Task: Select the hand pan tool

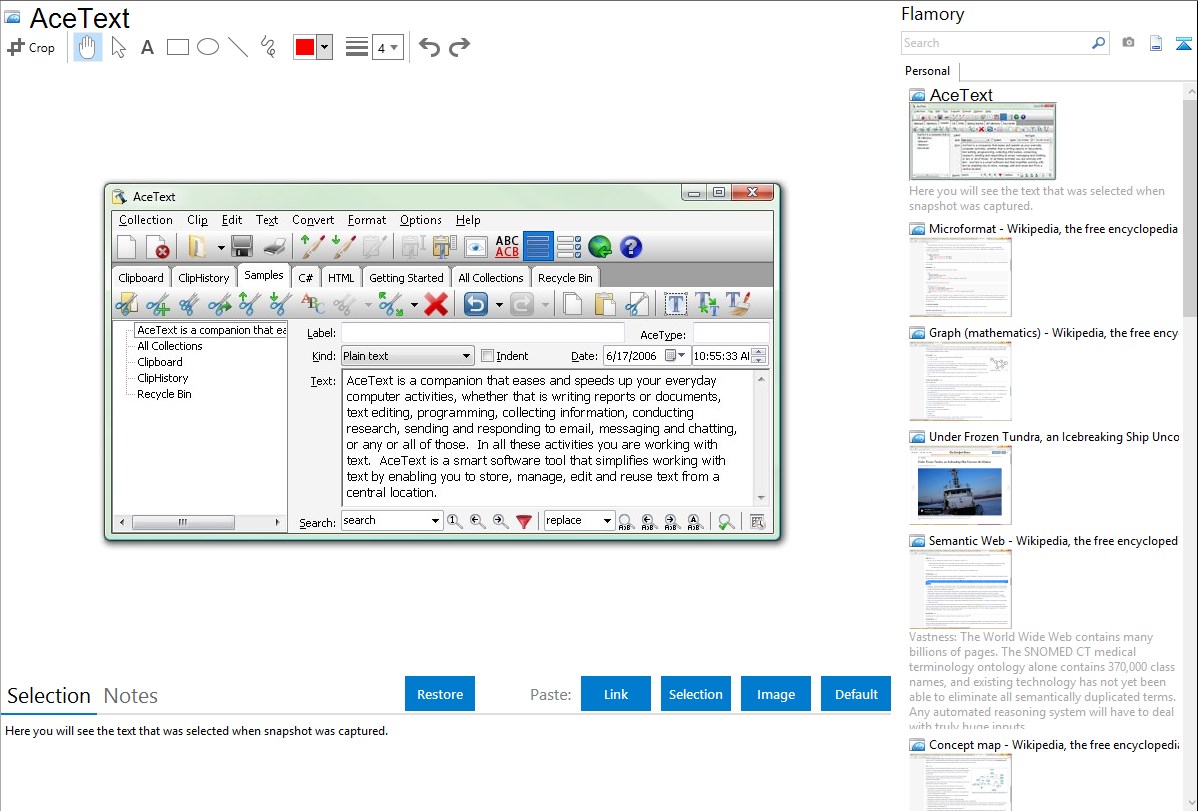Action: [x=87, y=47]
